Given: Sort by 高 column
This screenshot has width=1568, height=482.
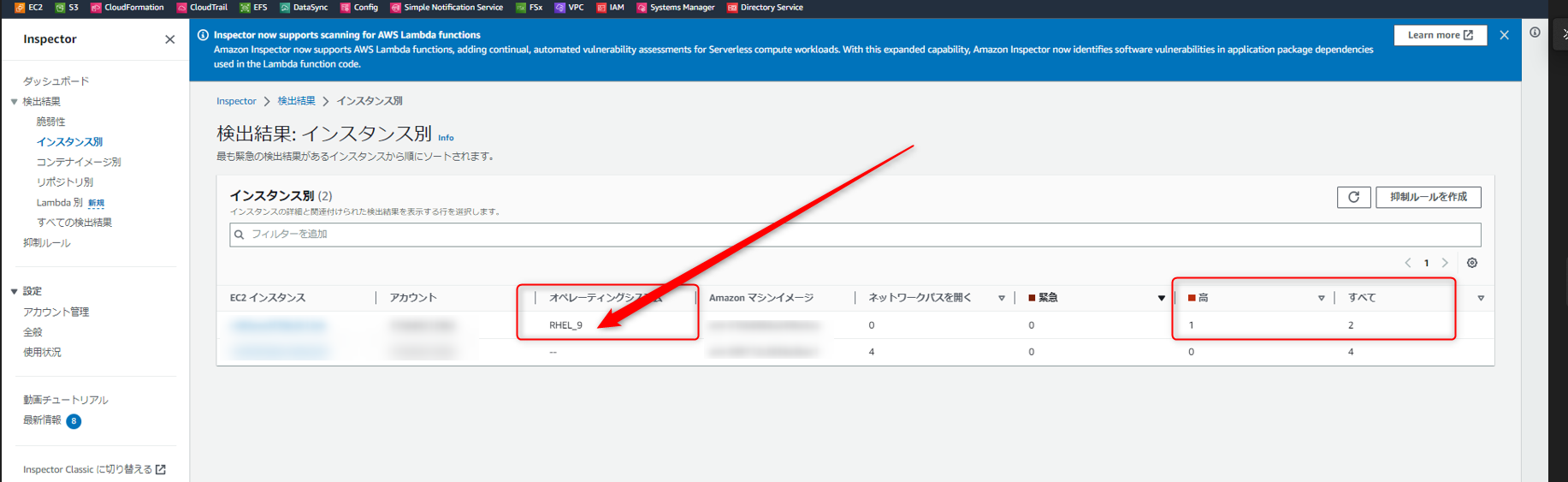Looking at the screenshot, I should (x=1321, y=298).
